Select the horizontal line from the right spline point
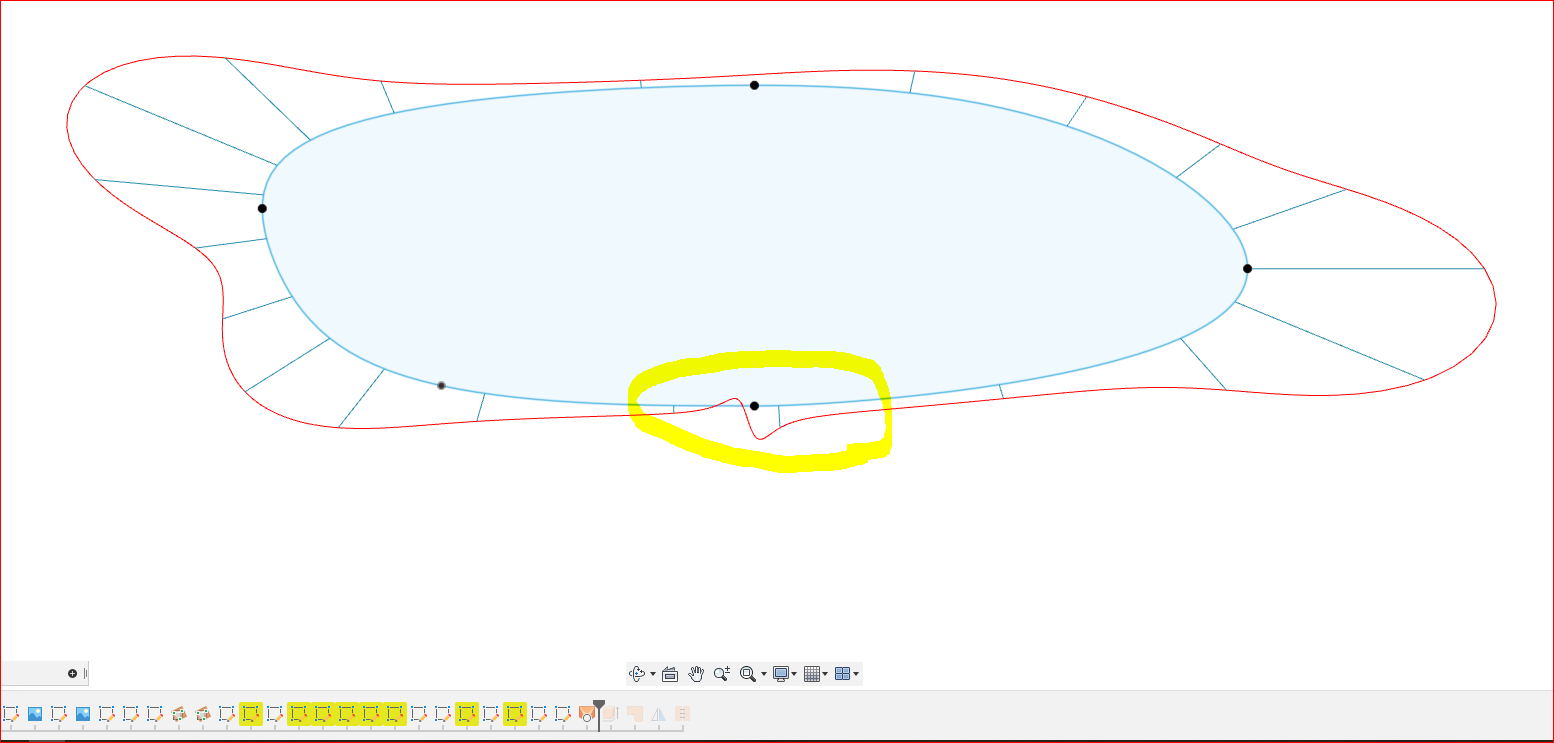1554x743 pixels. (x=1366, y=268)
